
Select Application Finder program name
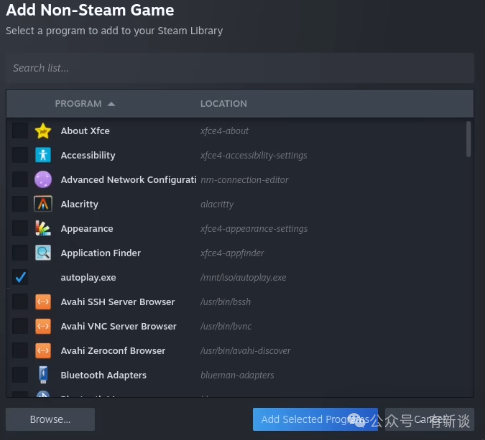(x=101, y=253)
